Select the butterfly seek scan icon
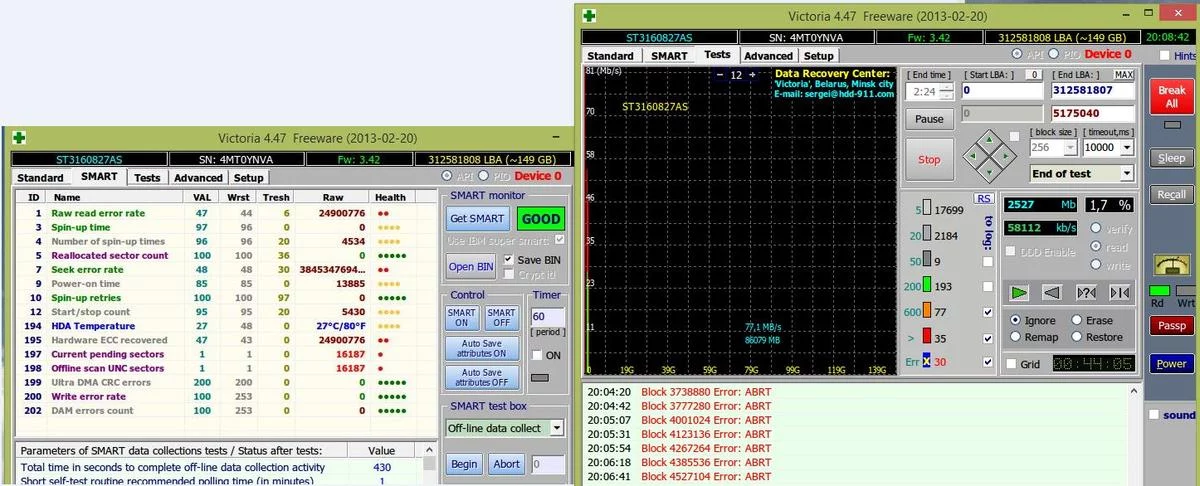 coord(1120,292)
